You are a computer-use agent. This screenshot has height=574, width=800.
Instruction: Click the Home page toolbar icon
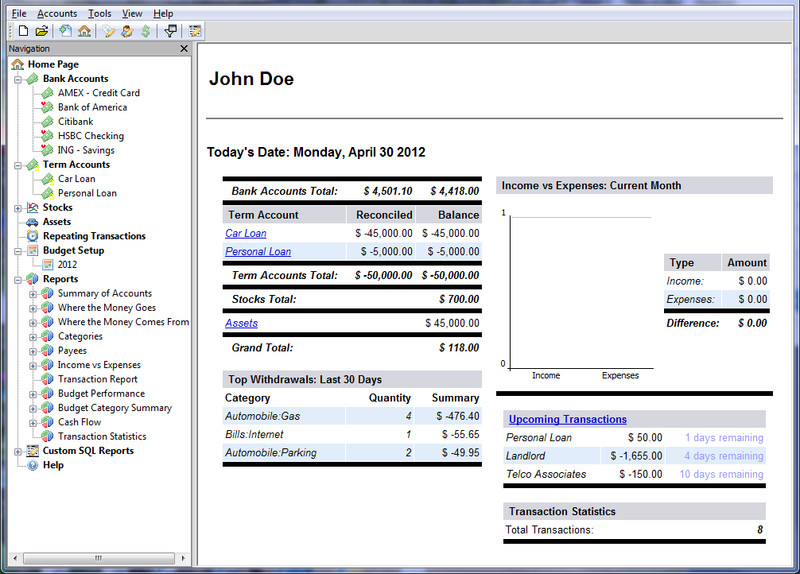coord(84,31)
